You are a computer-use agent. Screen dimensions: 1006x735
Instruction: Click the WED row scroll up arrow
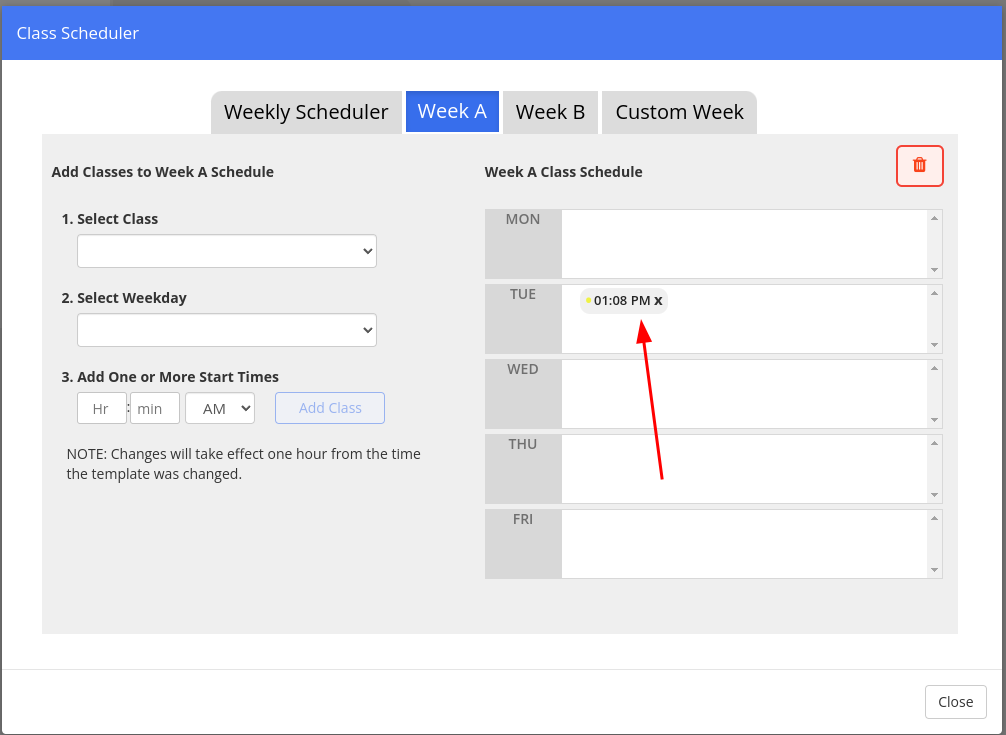935,368
